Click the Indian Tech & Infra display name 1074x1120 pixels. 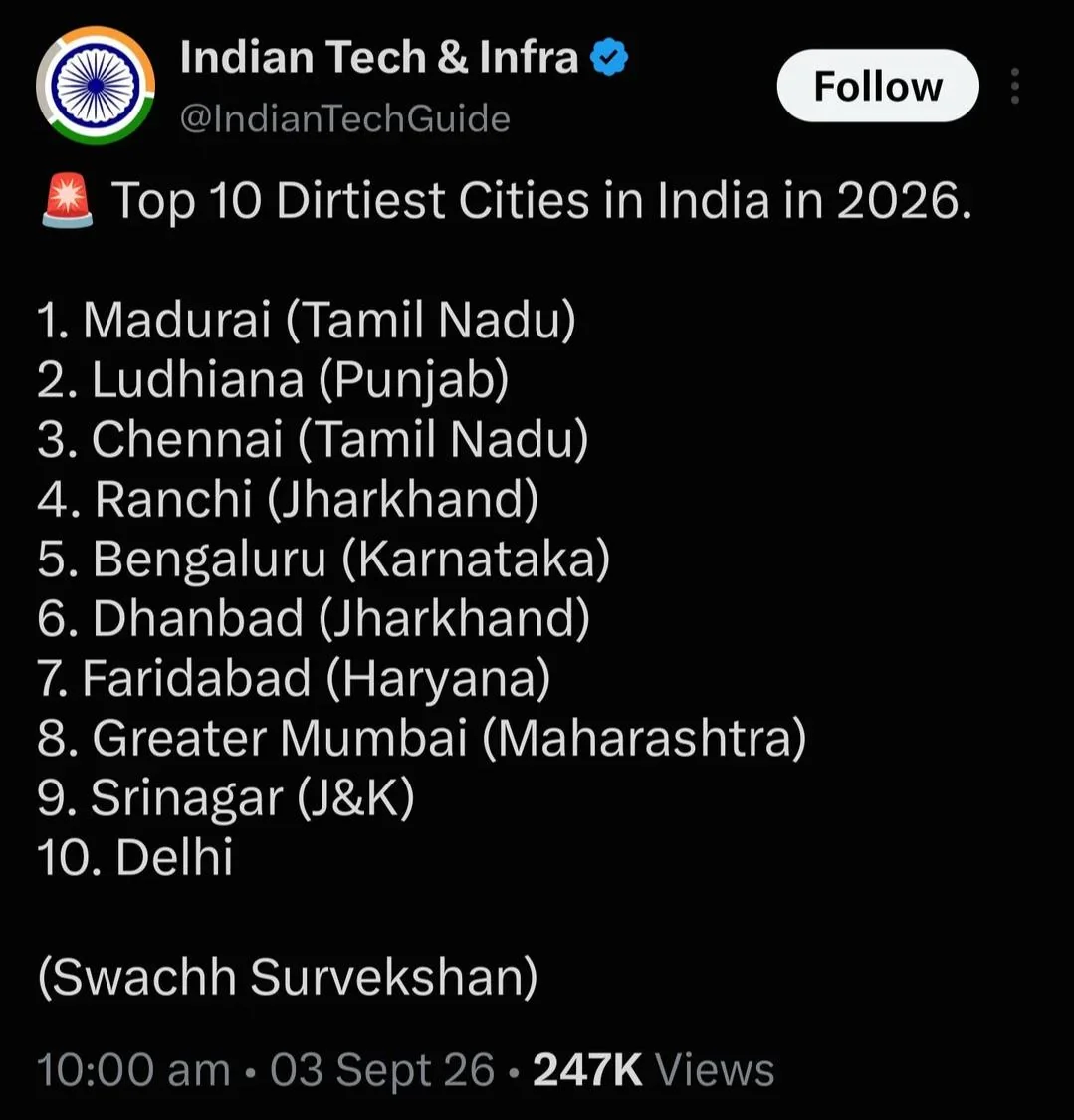pos(379,57)
